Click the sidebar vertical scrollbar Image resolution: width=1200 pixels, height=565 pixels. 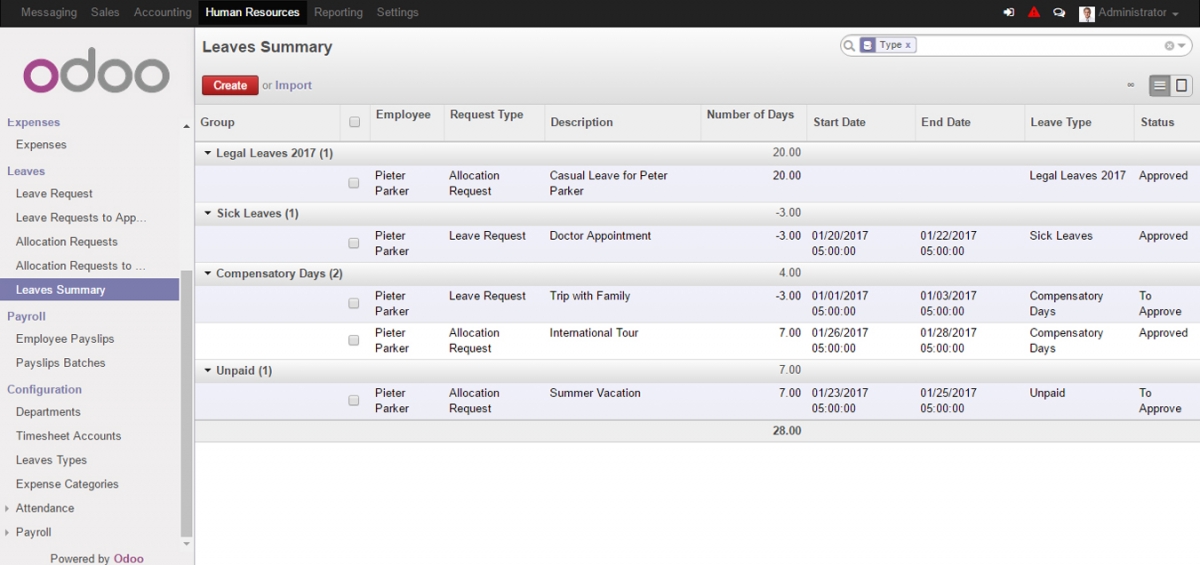[186, 400]
